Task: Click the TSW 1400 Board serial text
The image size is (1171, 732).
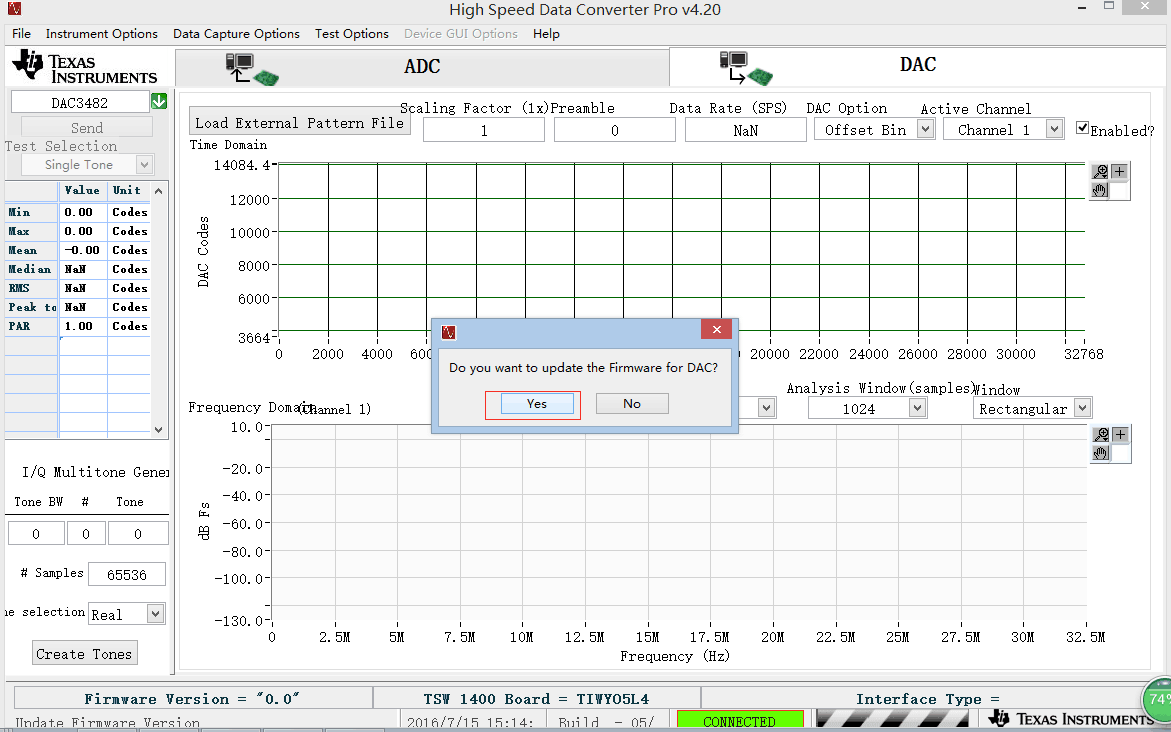Action: point(536,699)
